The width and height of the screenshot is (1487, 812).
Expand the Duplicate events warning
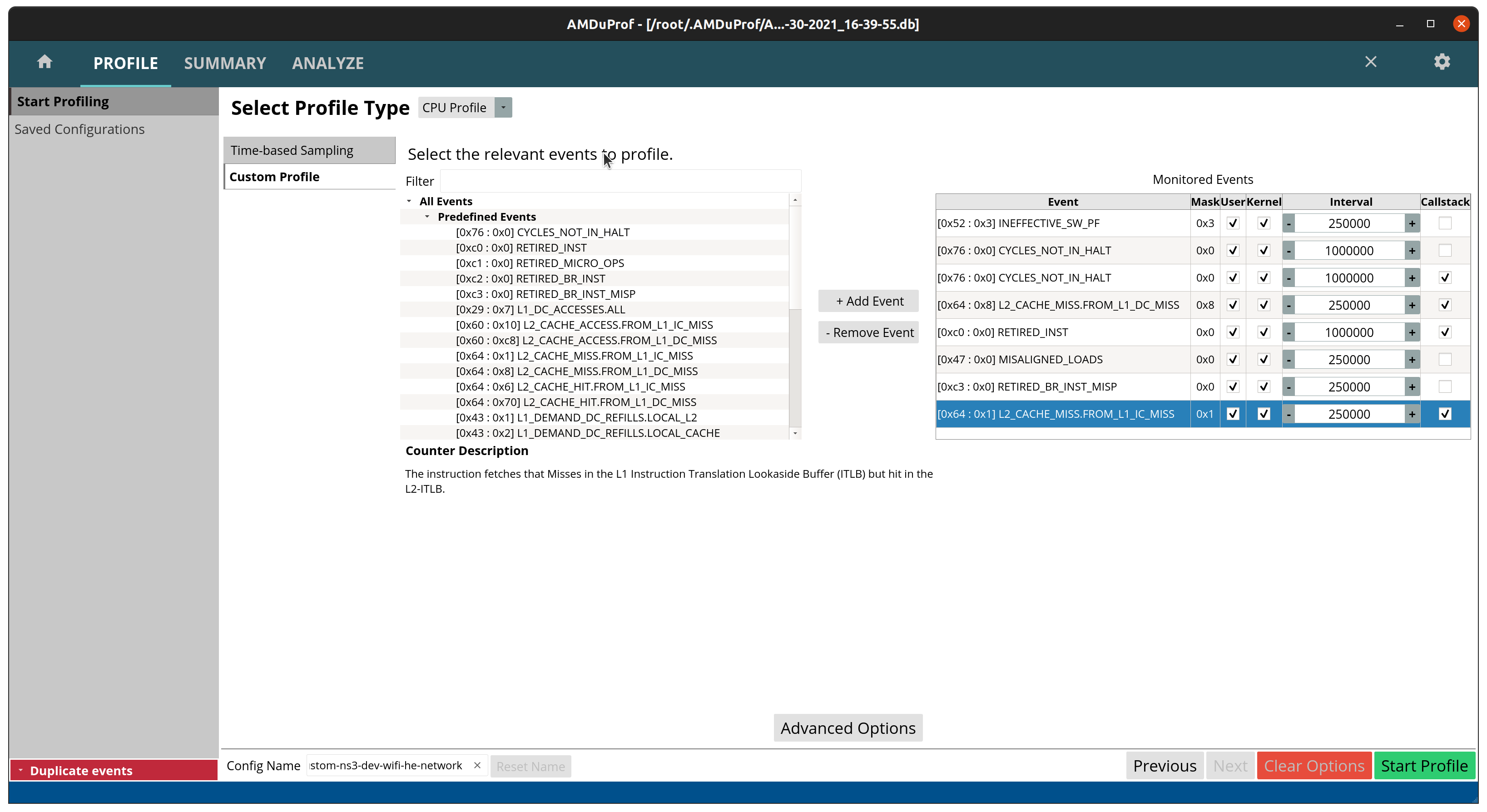(x=21, y=770)
